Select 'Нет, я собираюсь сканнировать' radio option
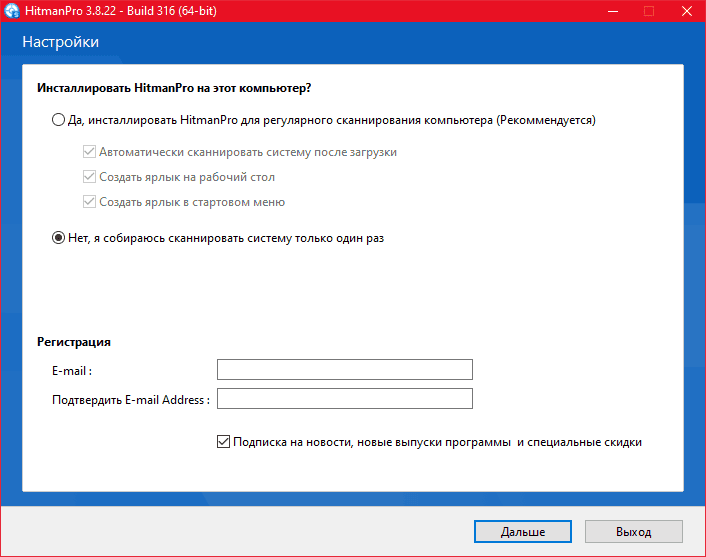This screenshot has width=706, height=557. (x=58, y=238)
